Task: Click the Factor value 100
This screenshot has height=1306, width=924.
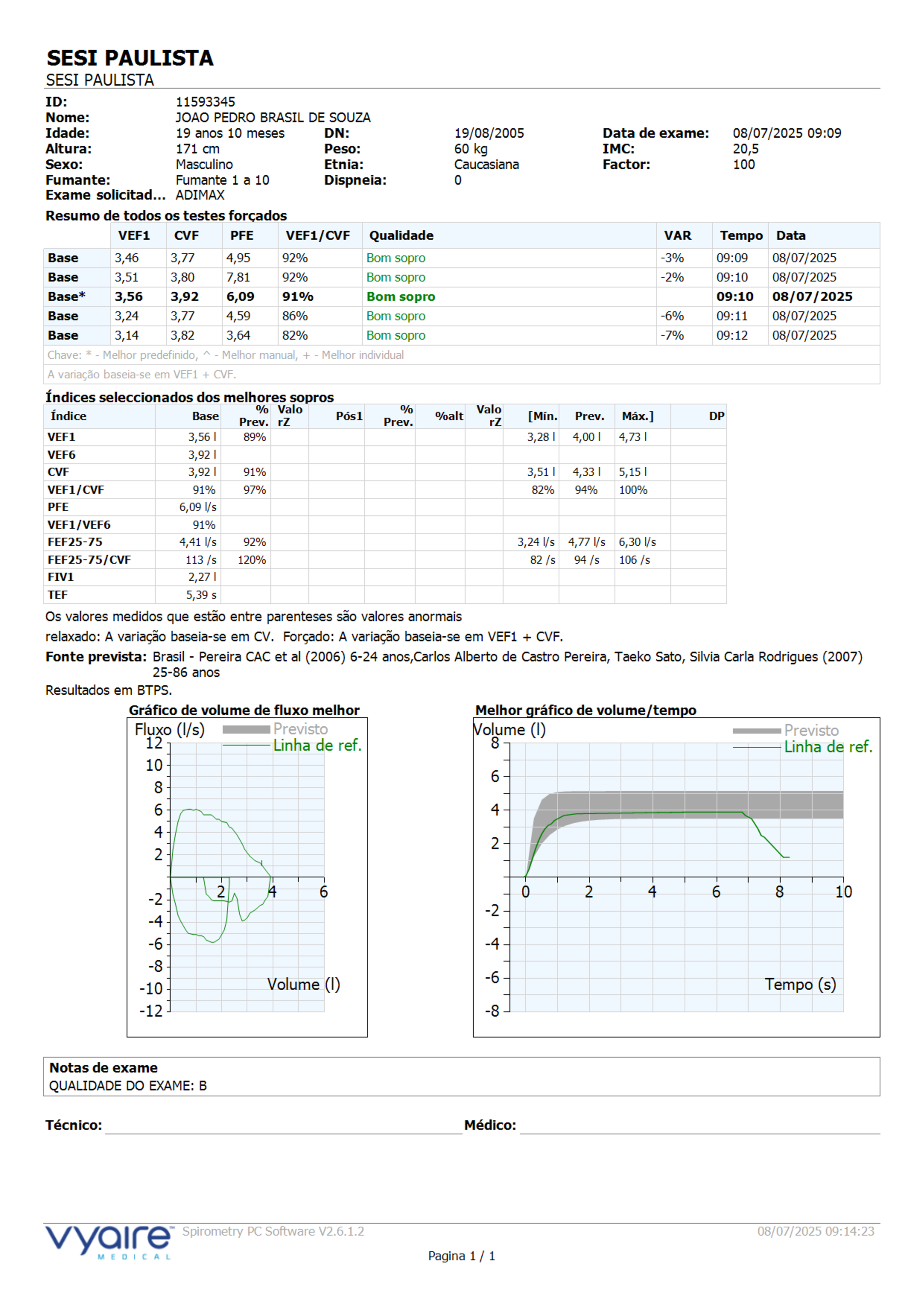Action: pyautogui.click(x=744, y=164)
